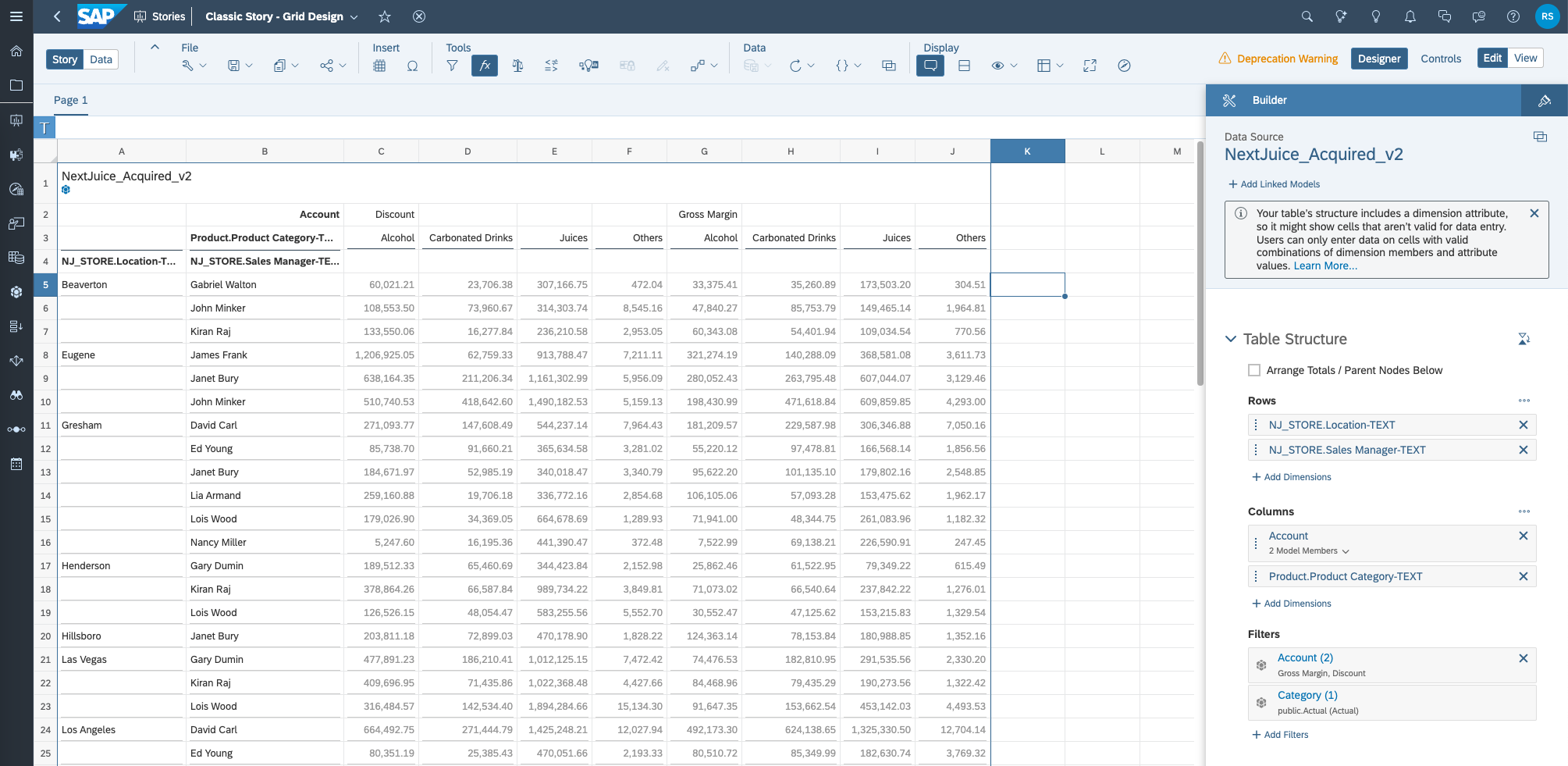Image resolution: width=1568 pixels, height=766 pixels.
Task: Open the Styling panel with the lightning icon
Action: (1544, 100)
